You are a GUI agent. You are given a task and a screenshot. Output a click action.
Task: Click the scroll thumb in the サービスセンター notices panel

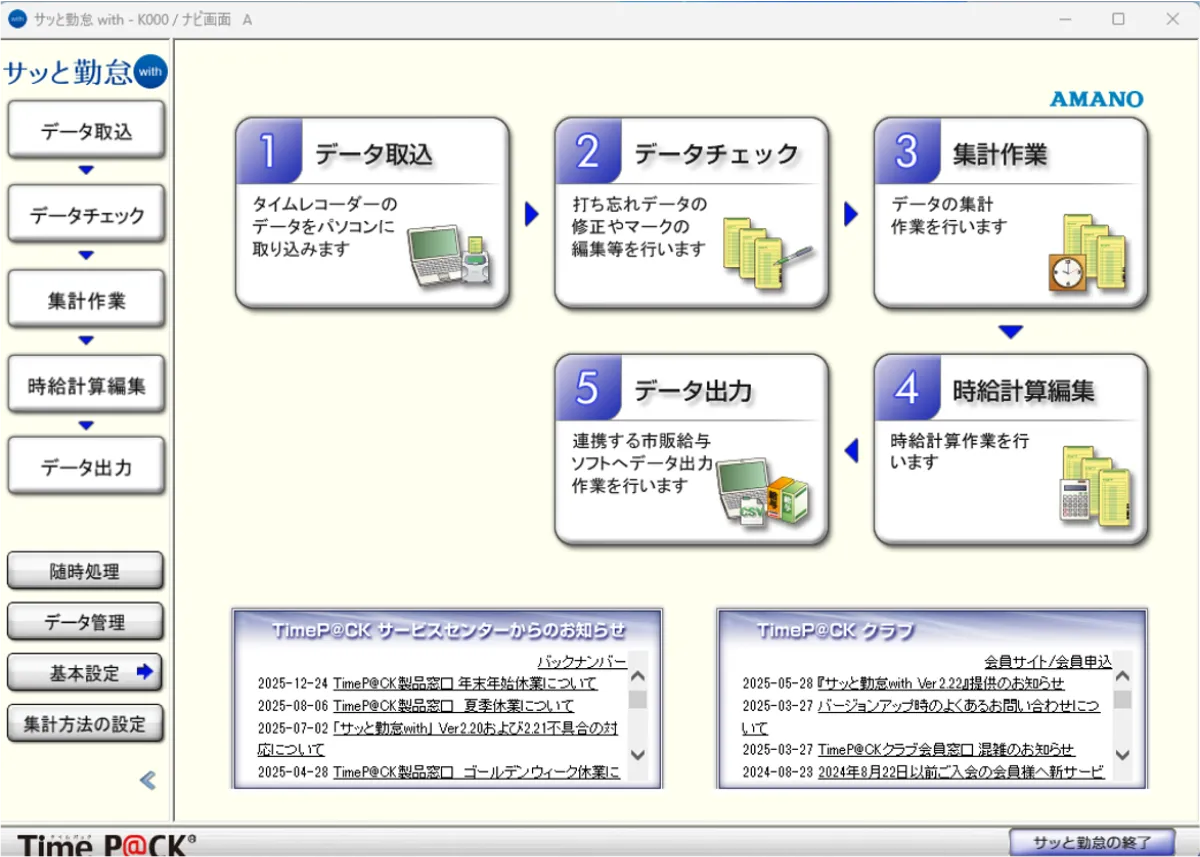click(638, 699)
